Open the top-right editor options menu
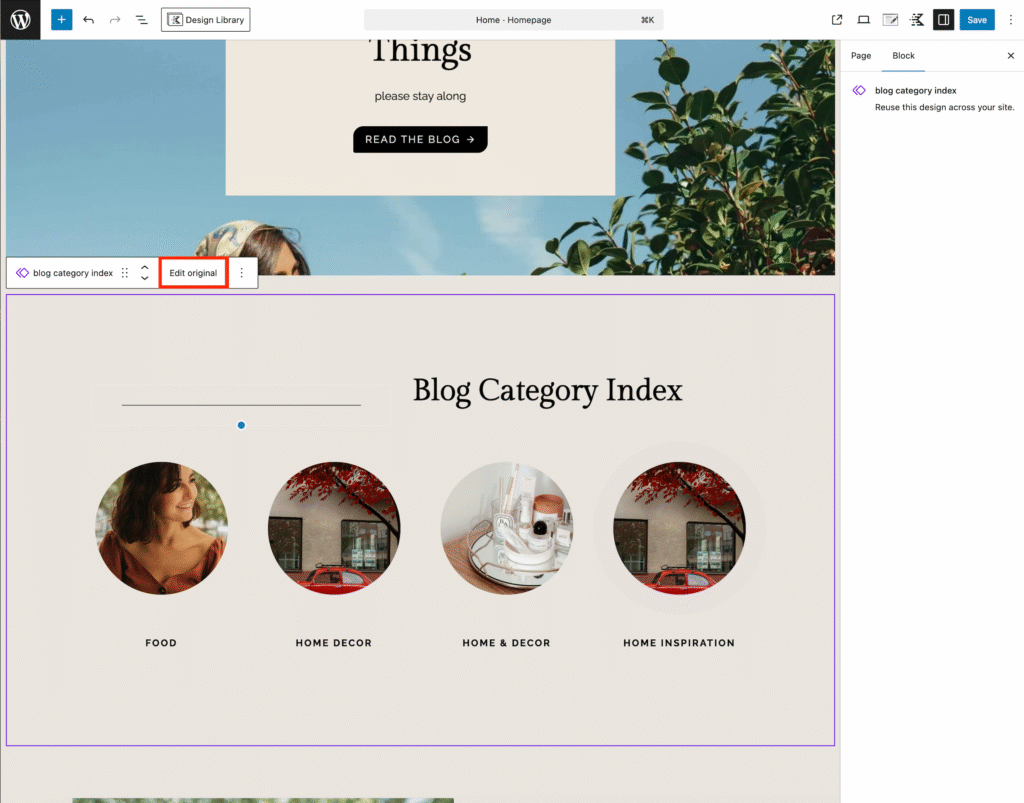 tap(1010, 20)
